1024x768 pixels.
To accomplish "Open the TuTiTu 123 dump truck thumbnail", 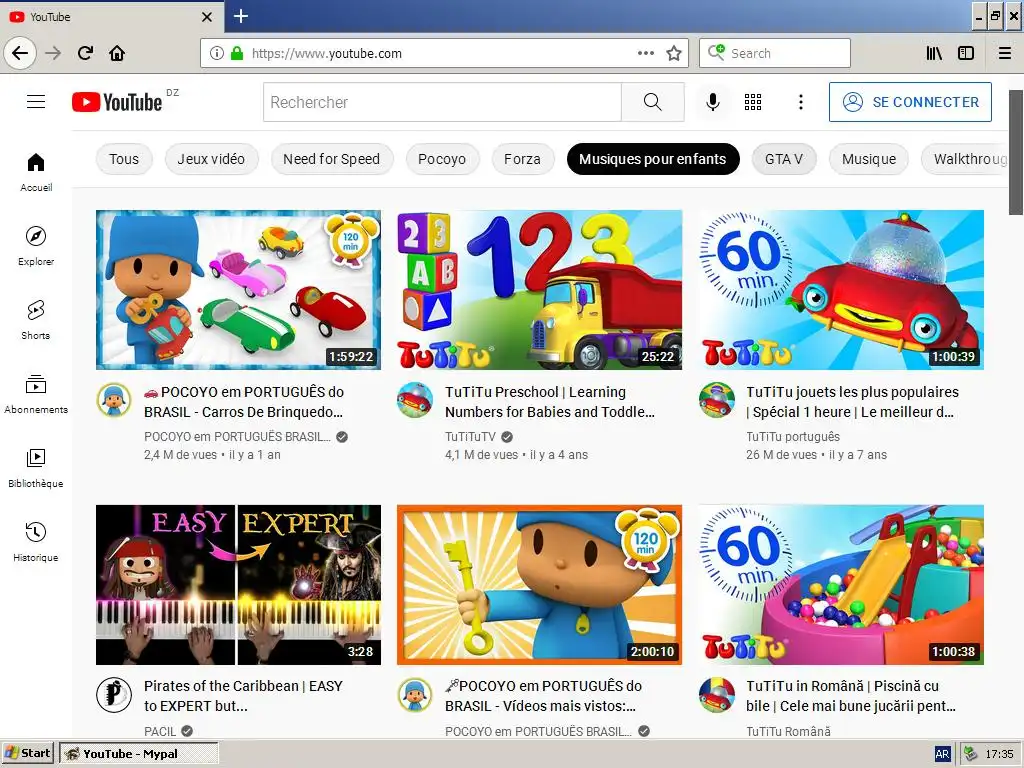I will 539,290.
